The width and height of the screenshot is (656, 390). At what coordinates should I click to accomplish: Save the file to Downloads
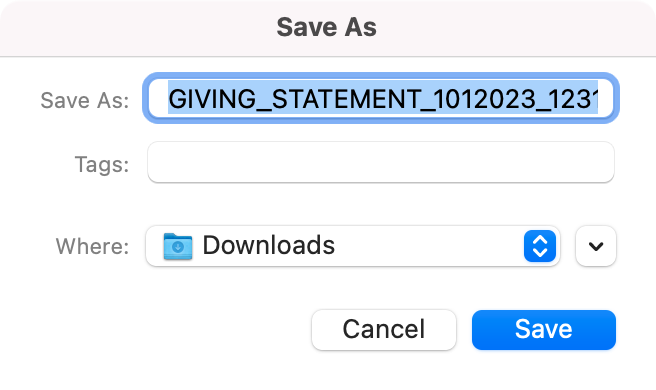click(x=544, y=330)
